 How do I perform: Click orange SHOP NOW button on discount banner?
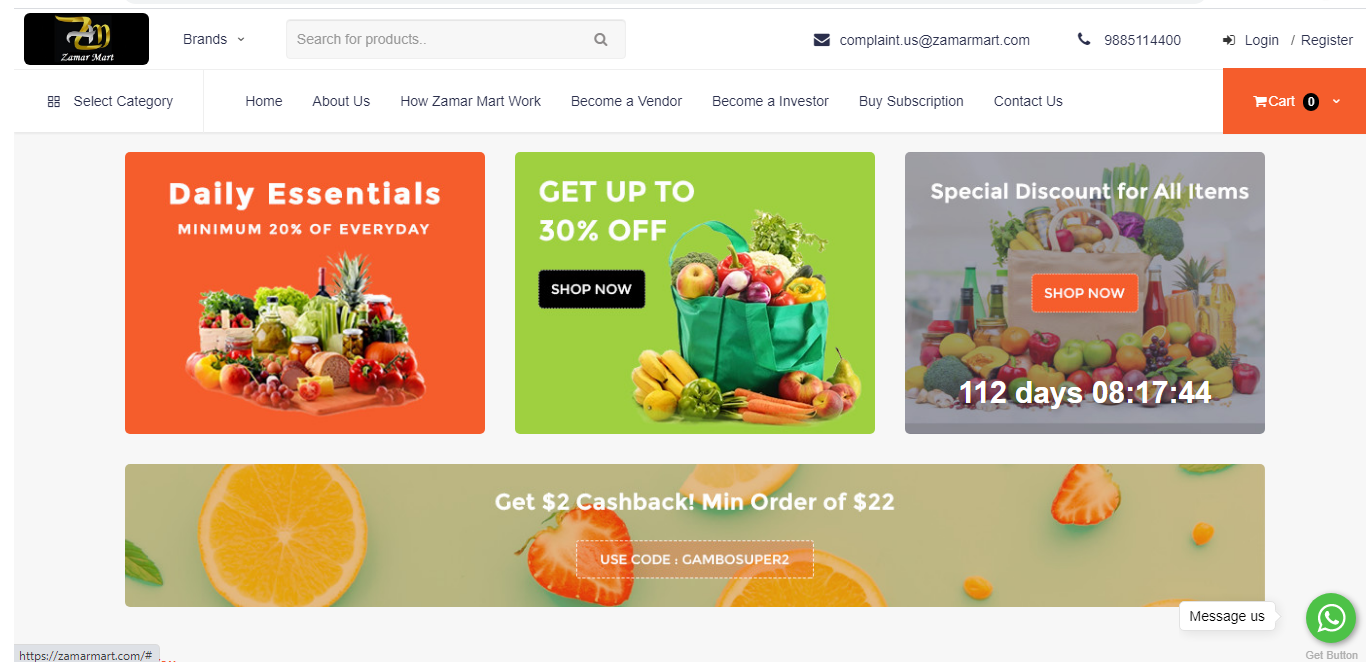(x=1085, y=293)
